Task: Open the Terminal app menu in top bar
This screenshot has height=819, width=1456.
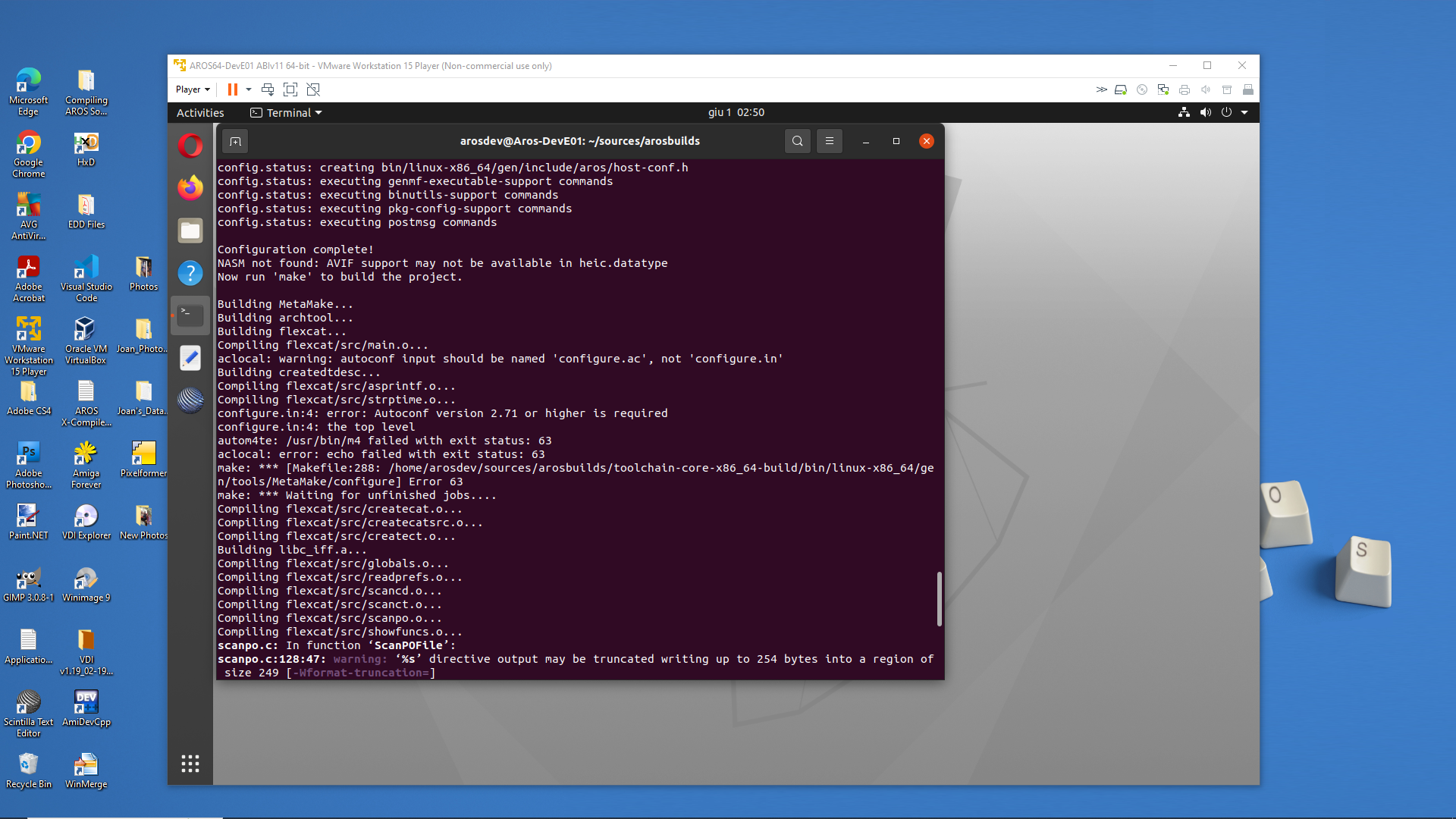Action: coord(287,113)
